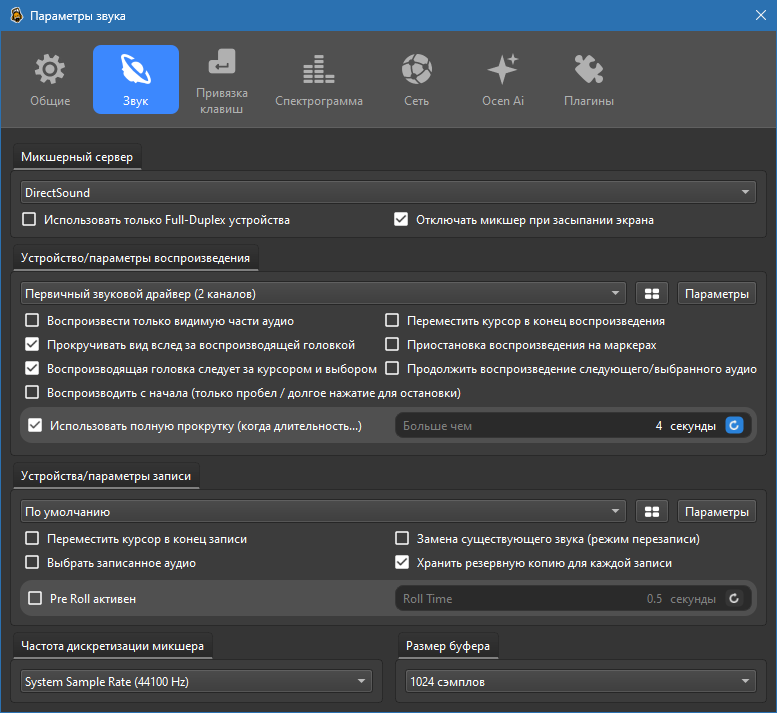Enable Воспроизводить с начала checkbox
777x713 pixels.
pyautogui.click(x=32, y=392)
